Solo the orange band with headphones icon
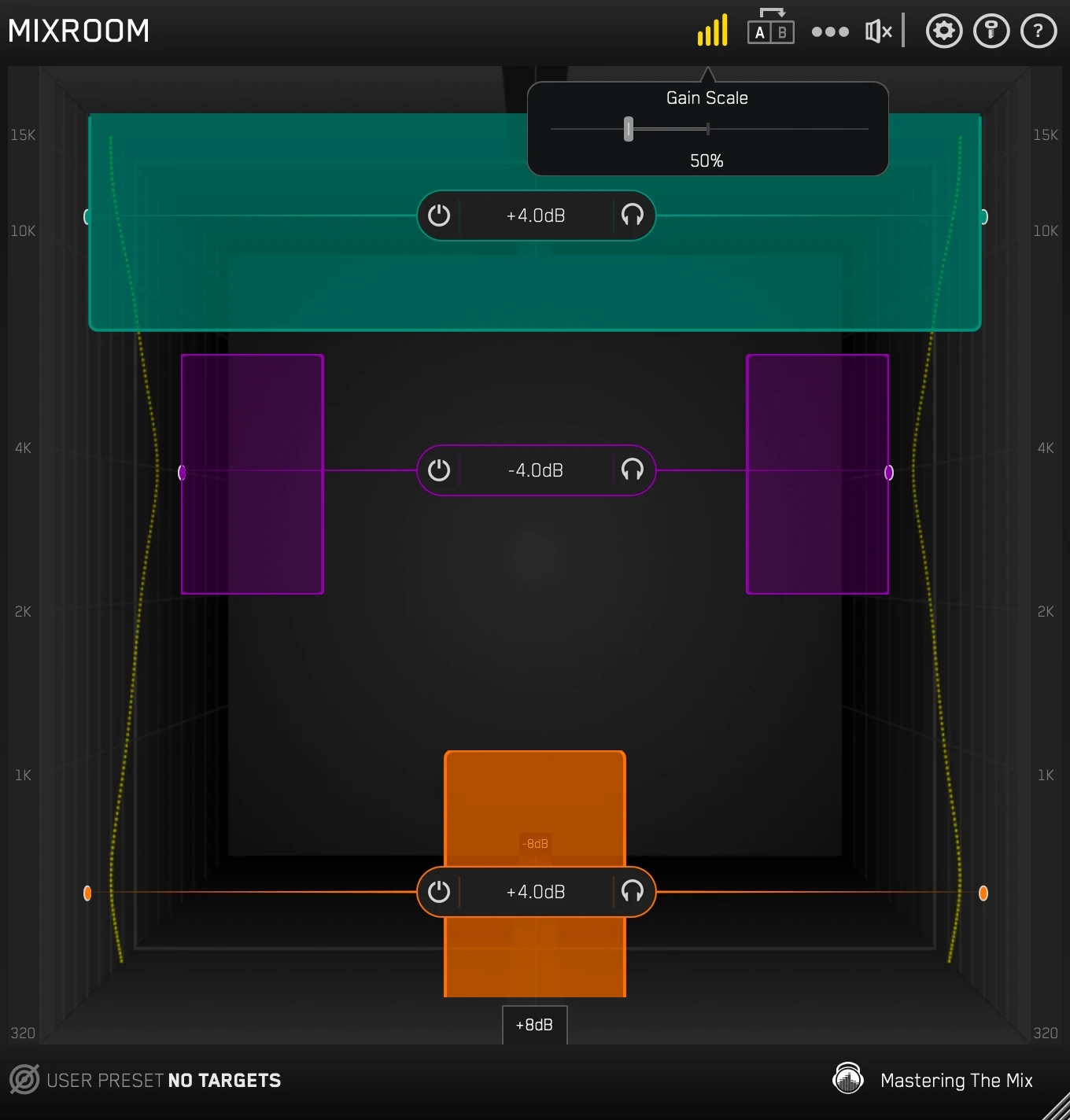The height and width of the screenshot is (1120, 1070). coord(633,892)
